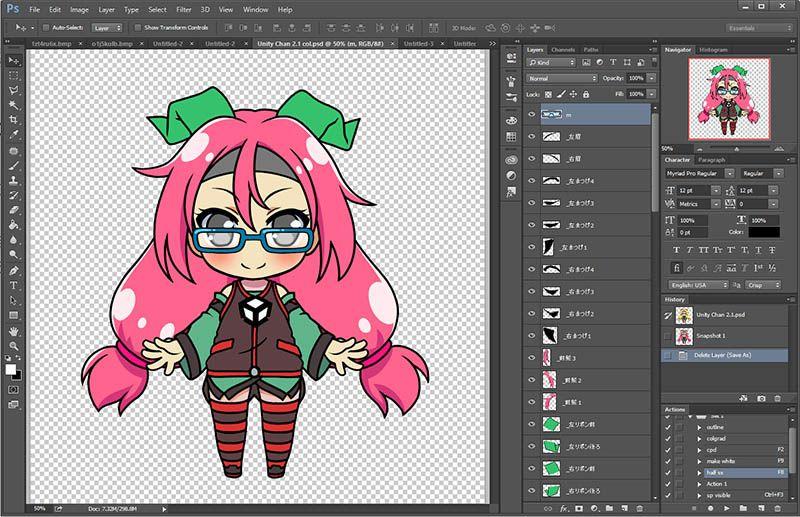Select the Horizontal Type tool

[13, 285]
